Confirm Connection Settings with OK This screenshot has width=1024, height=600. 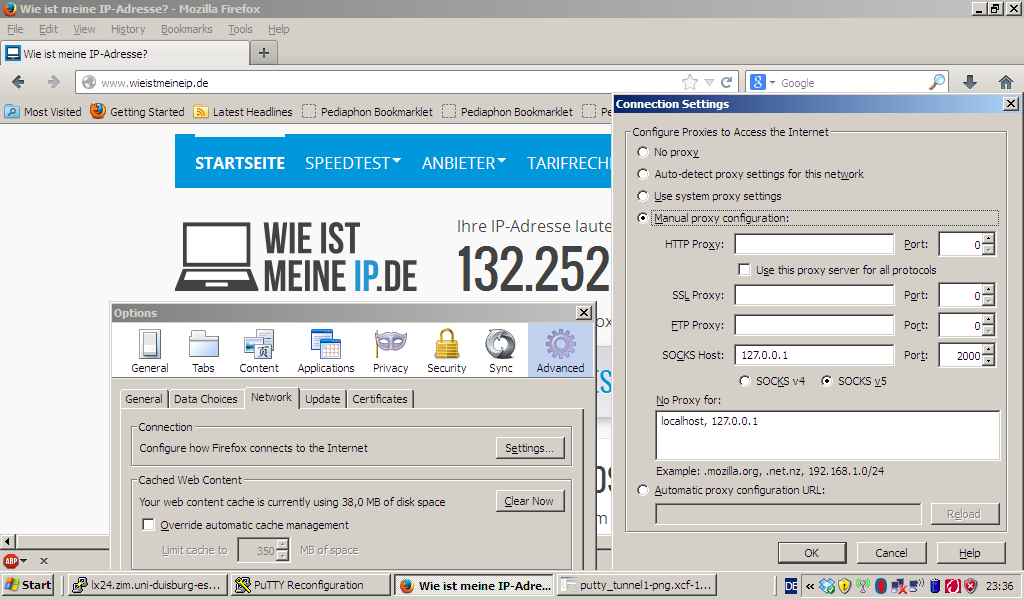click(x=812, y=553)
